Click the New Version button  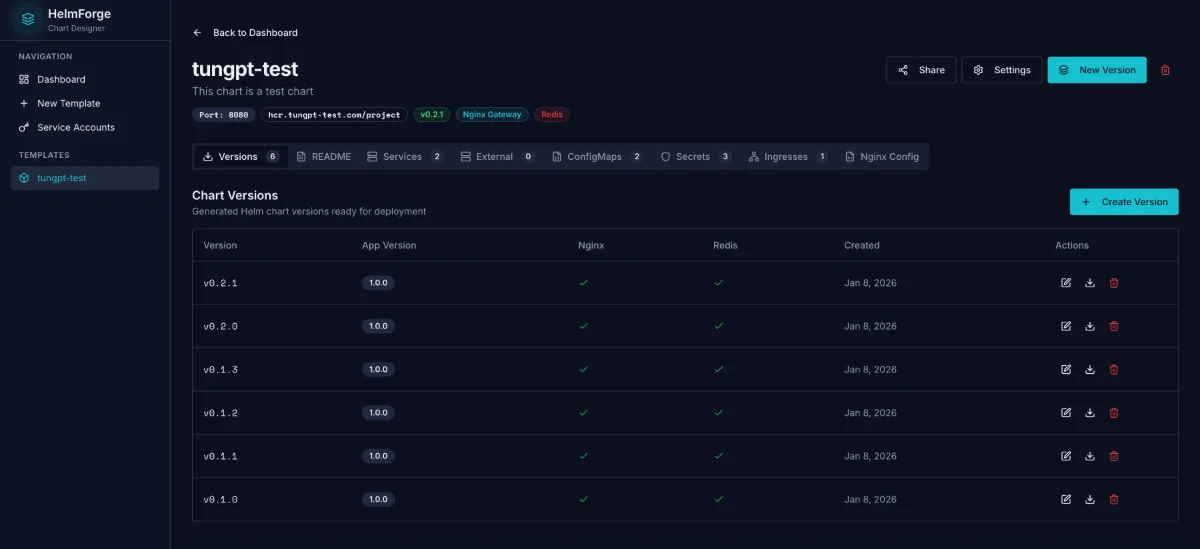(1097, 70)
